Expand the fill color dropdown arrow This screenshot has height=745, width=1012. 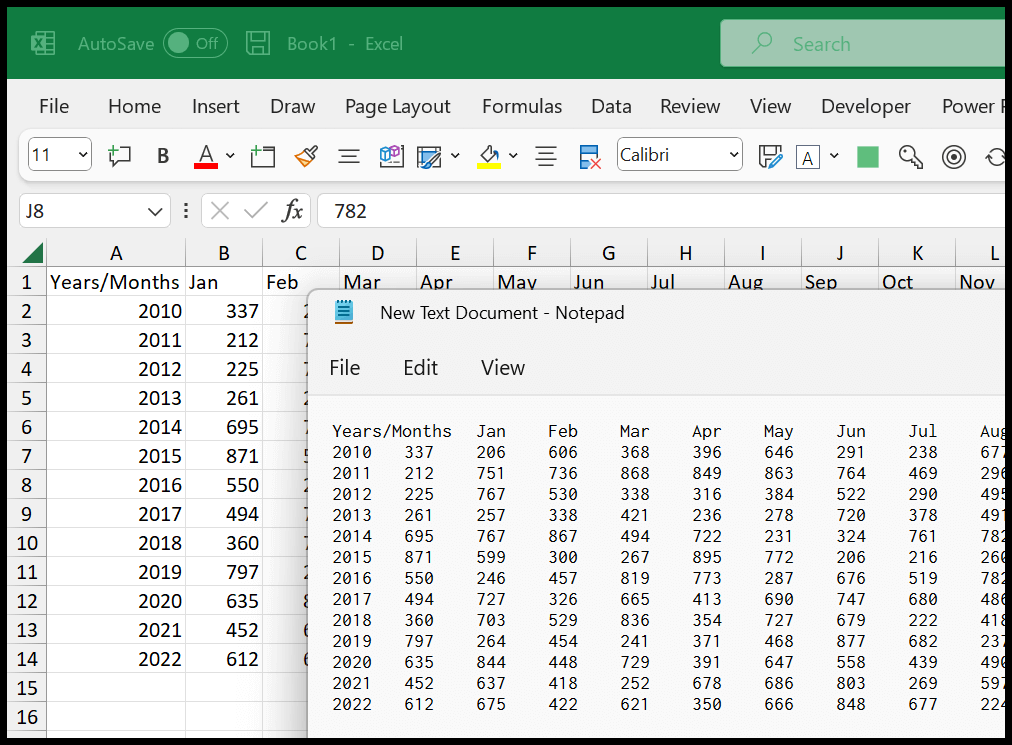coord(513,156)
